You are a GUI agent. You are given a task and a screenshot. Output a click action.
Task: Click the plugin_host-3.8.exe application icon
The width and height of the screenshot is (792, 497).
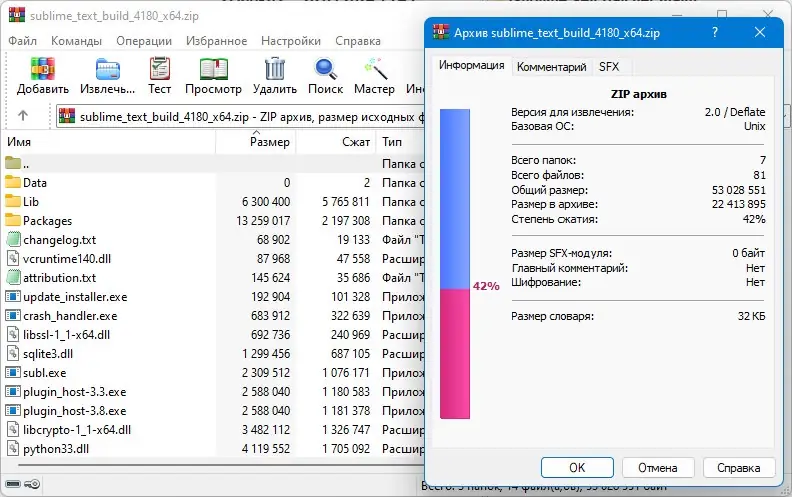pos(13,411)
